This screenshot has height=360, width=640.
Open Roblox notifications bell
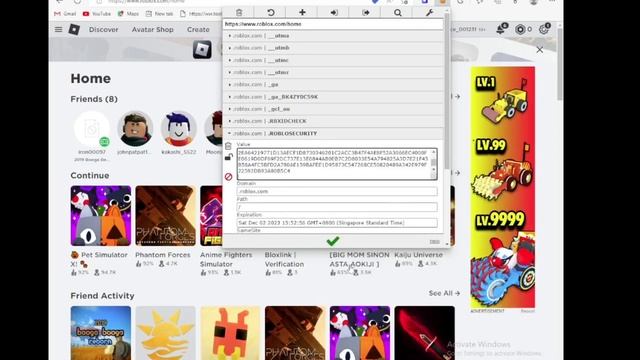coord(501,29)
